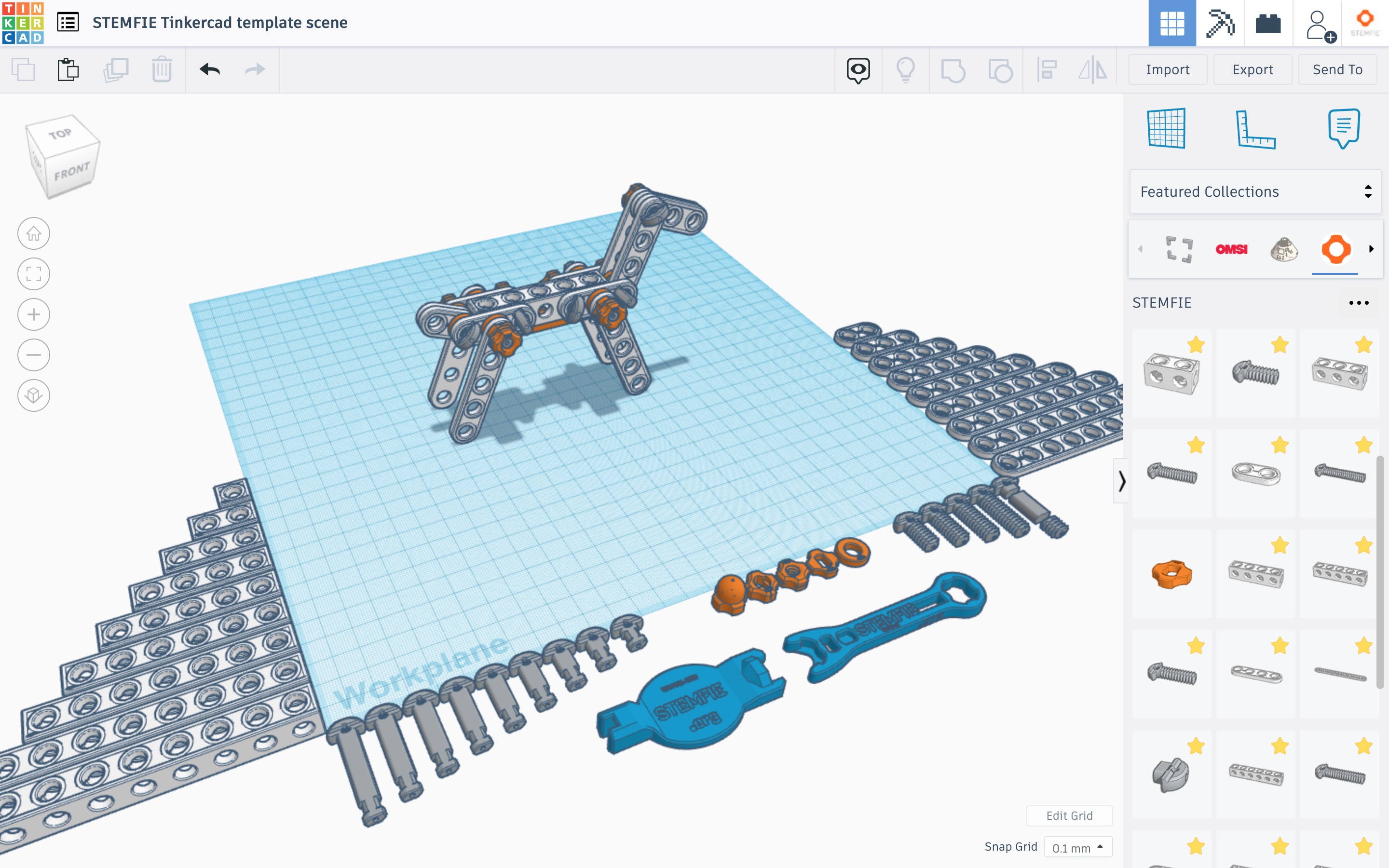
Task: Click the View cube FRONT face
Action: 71,171
